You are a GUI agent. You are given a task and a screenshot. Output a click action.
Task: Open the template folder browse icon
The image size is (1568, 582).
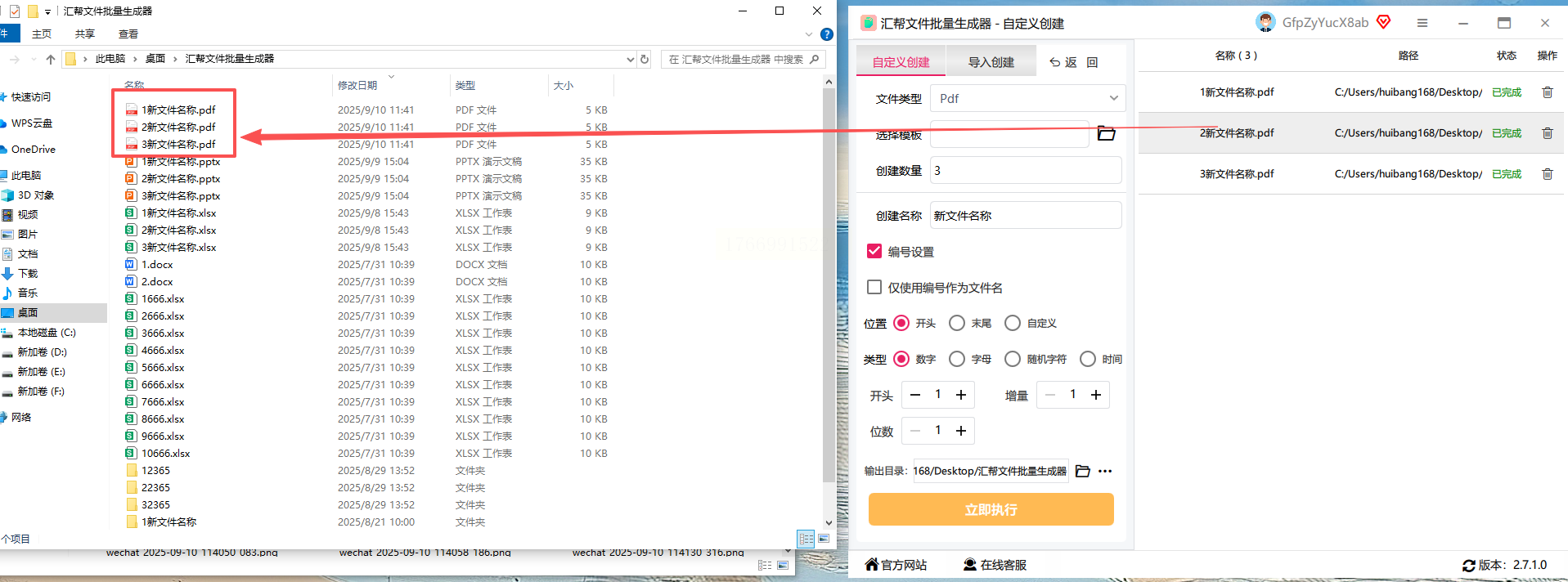click(1106, 133)
